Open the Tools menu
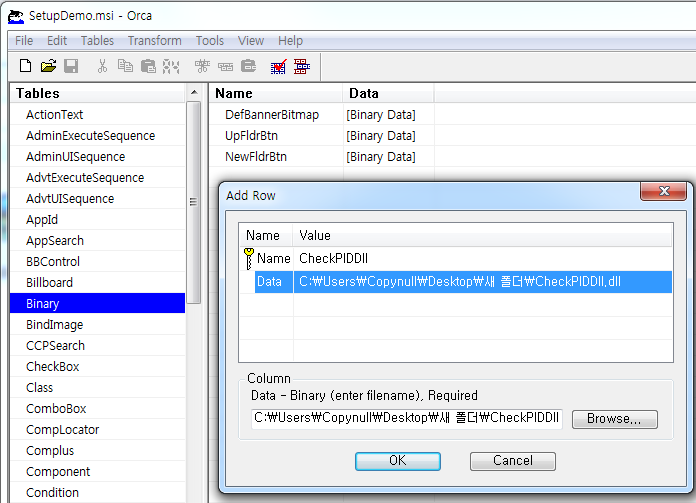The width and height of the screenshot is (696, 503). 210,41
